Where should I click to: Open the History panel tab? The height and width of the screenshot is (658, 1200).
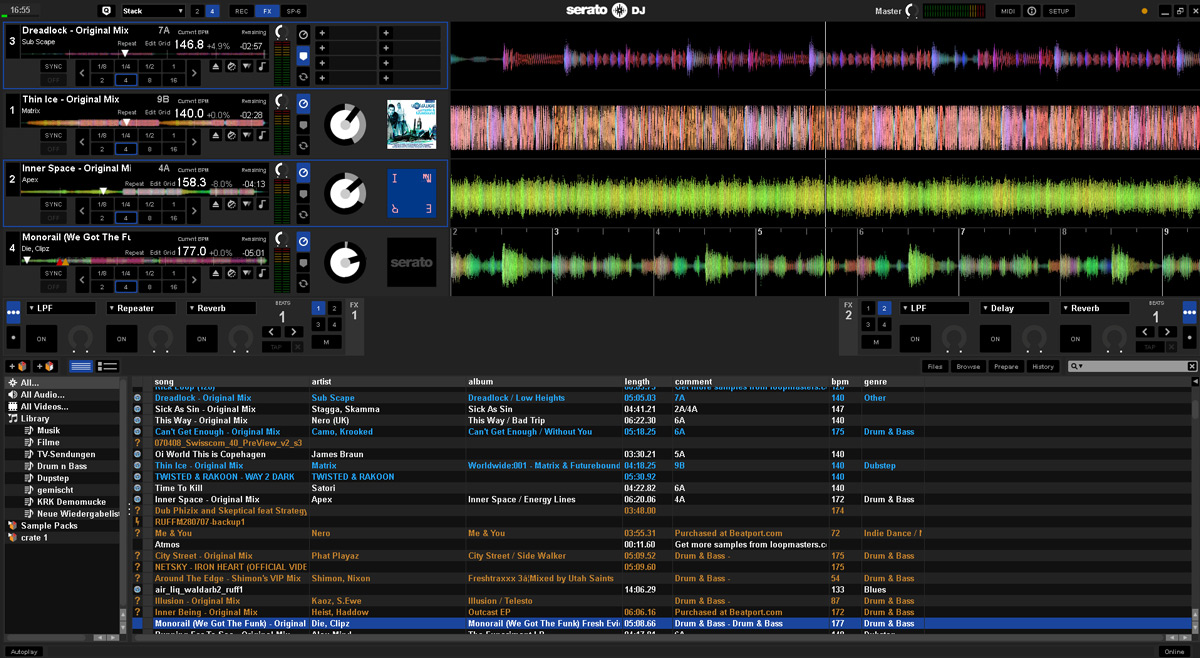pyautogui.click(x=1043, y=366)
